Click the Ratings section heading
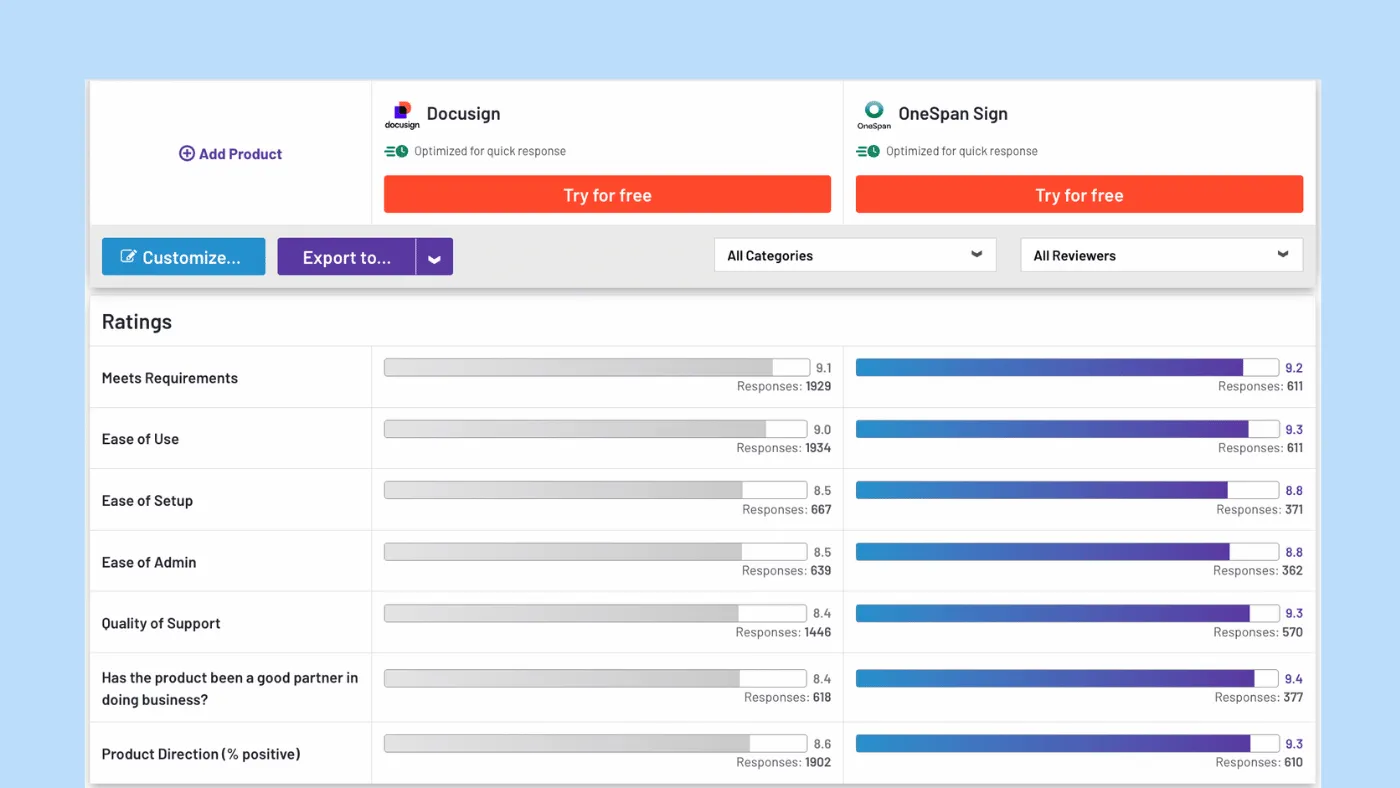Viewport: 1400px width, 788px height. (136, 321)
